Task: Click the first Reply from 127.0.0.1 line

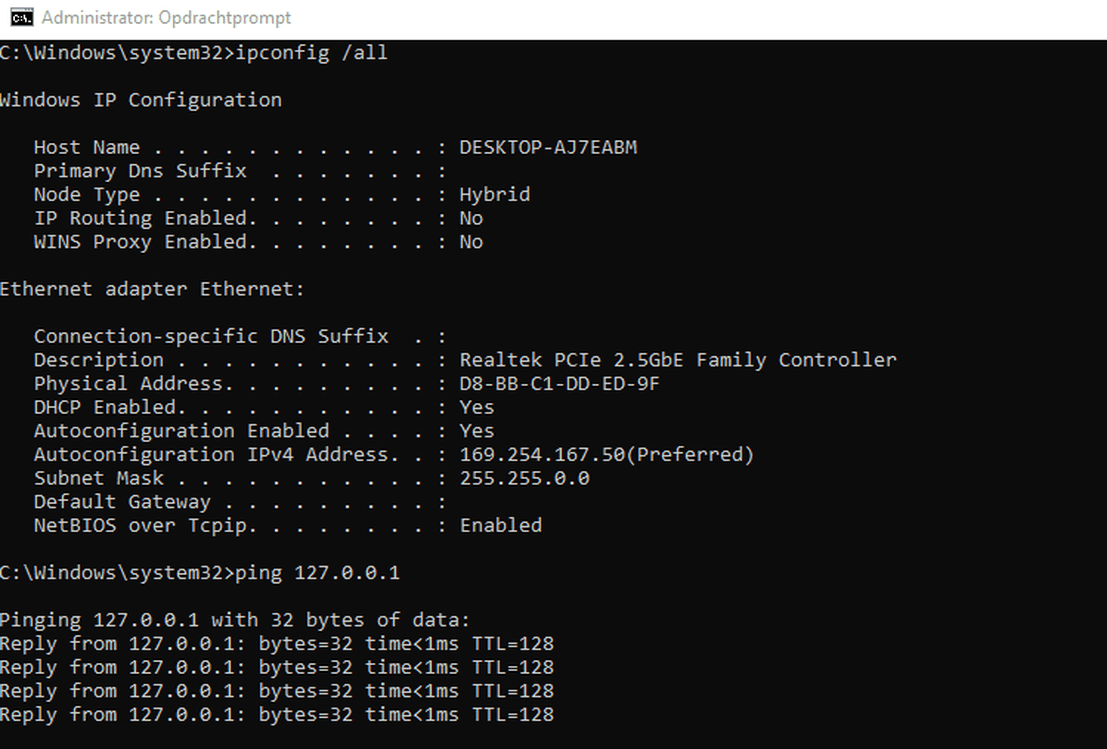Action: (277, 644)
